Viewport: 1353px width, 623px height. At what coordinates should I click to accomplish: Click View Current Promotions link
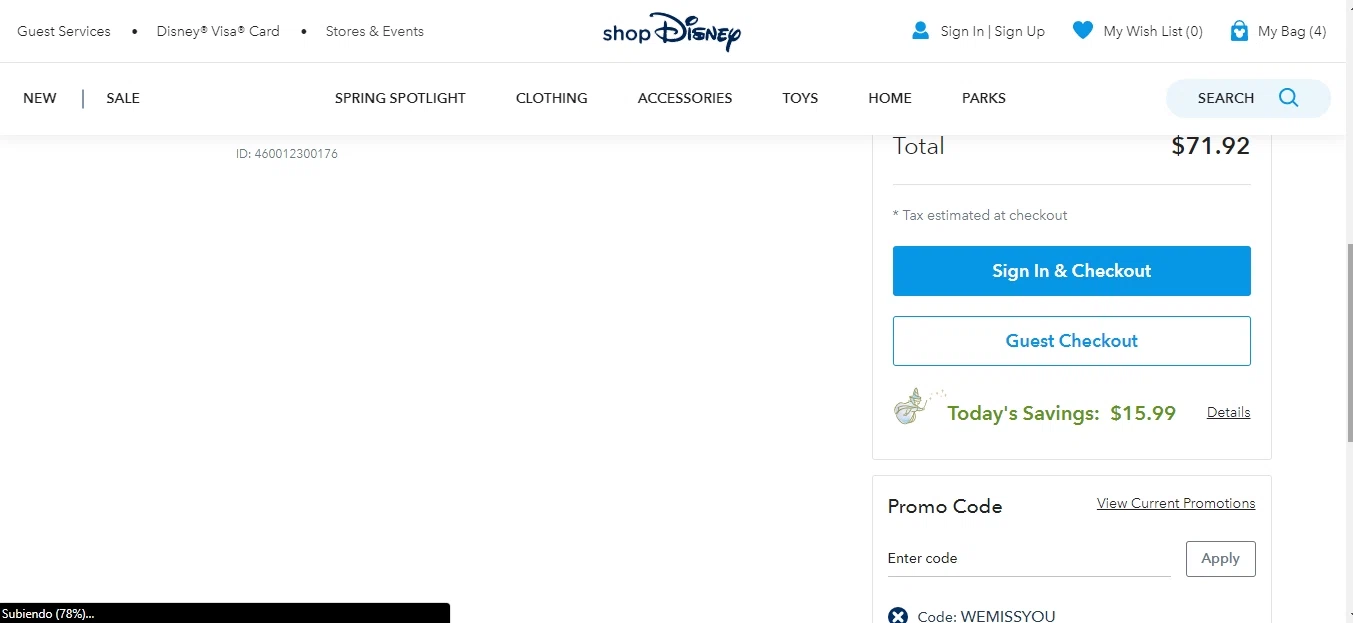click(1176, 503)
